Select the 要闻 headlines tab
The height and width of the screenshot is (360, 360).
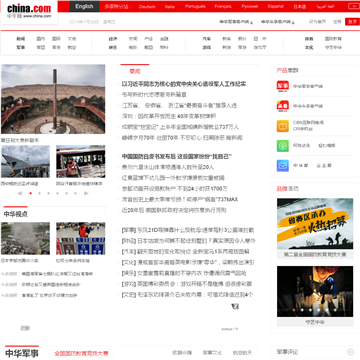pos(135,71)
